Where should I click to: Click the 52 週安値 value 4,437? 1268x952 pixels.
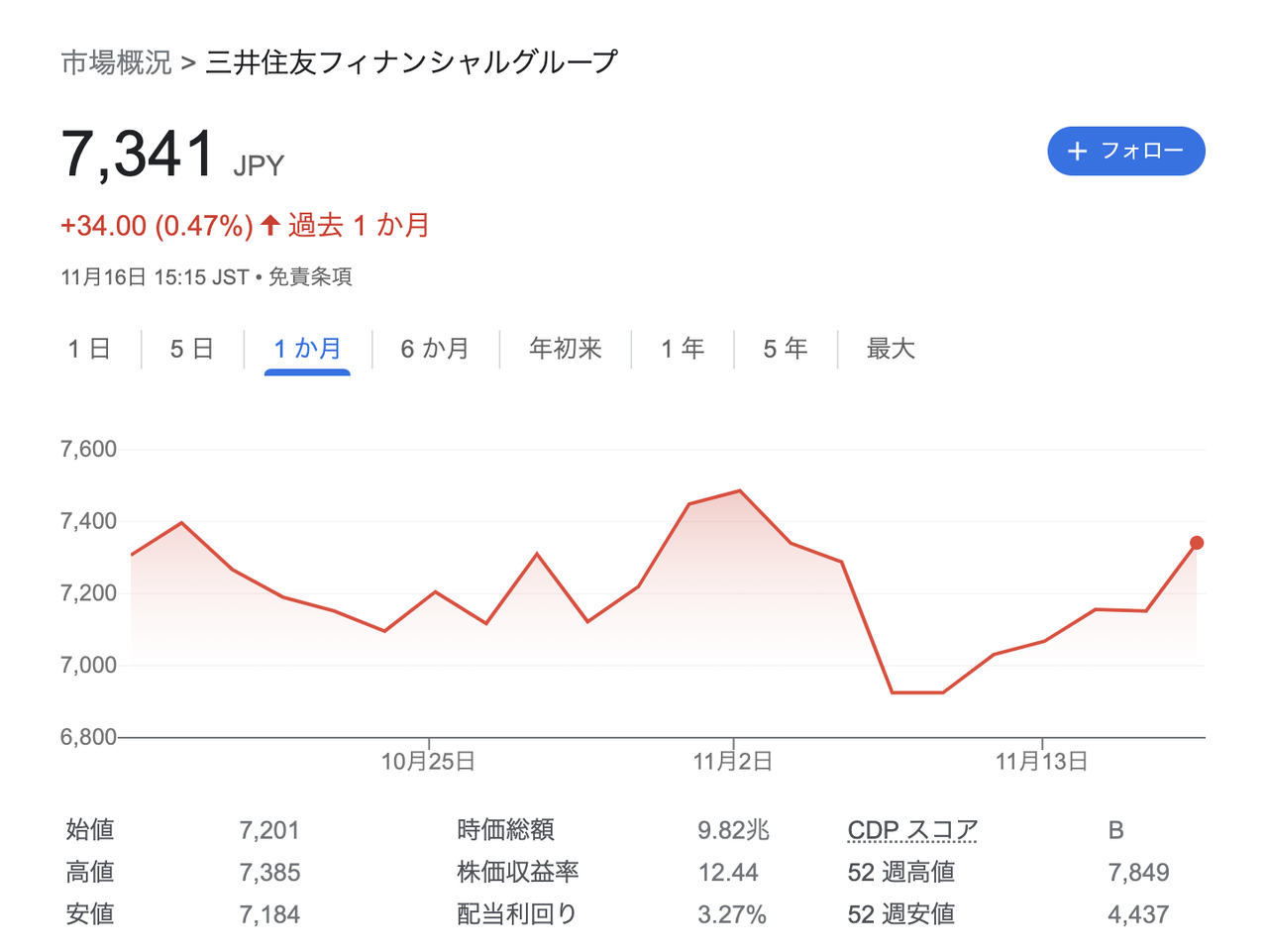1138,914
